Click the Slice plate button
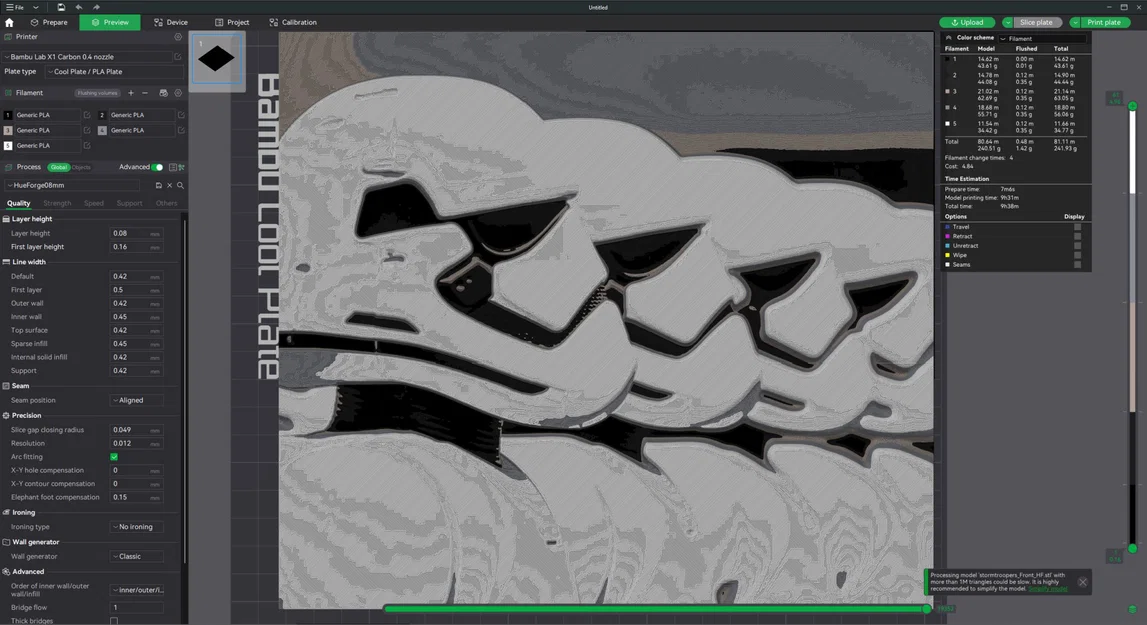 click(1036, 23)
